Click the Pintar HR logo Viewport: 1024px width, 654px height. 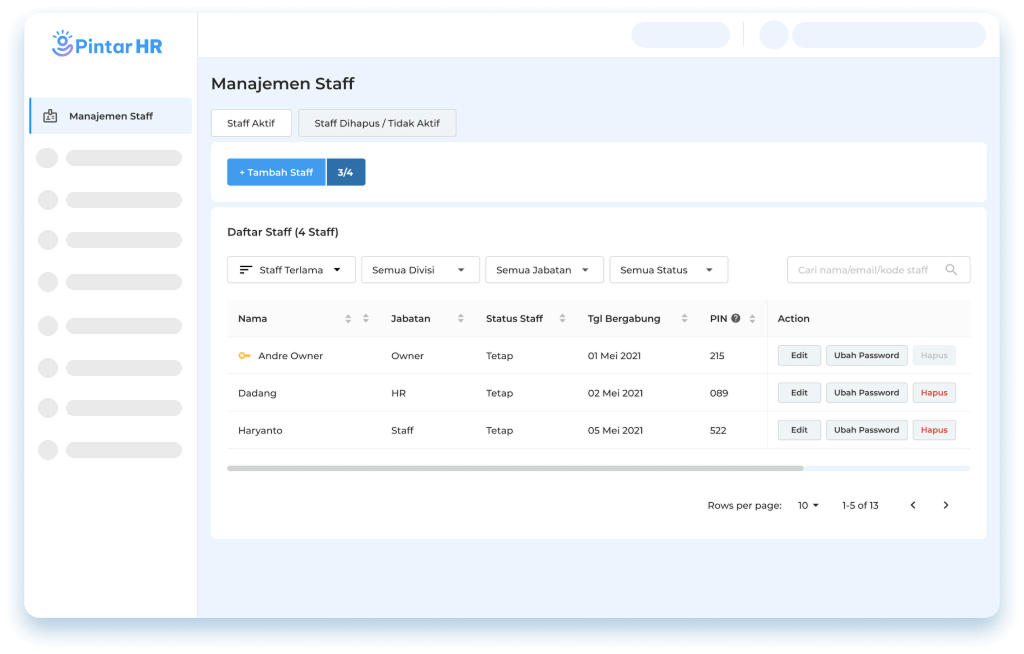[x=107, y=45]
